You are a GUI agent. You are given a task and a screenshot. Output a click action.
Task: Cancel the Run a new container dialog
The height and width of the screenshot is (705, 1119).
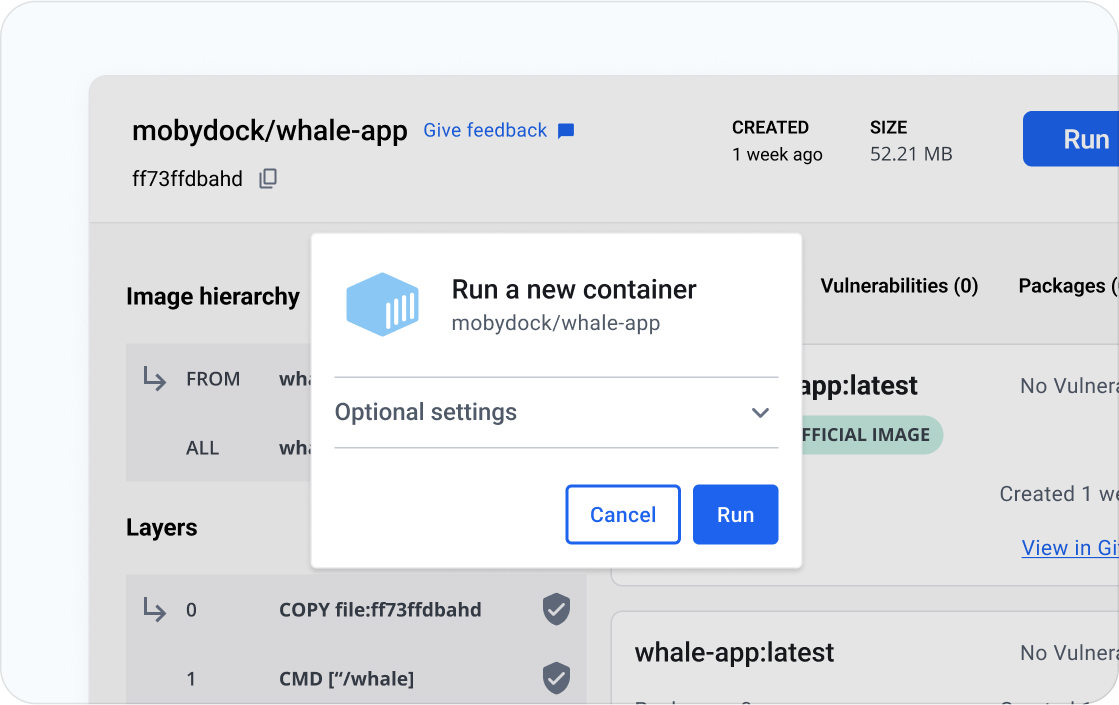pyautogui.click(x=622, y=514)
